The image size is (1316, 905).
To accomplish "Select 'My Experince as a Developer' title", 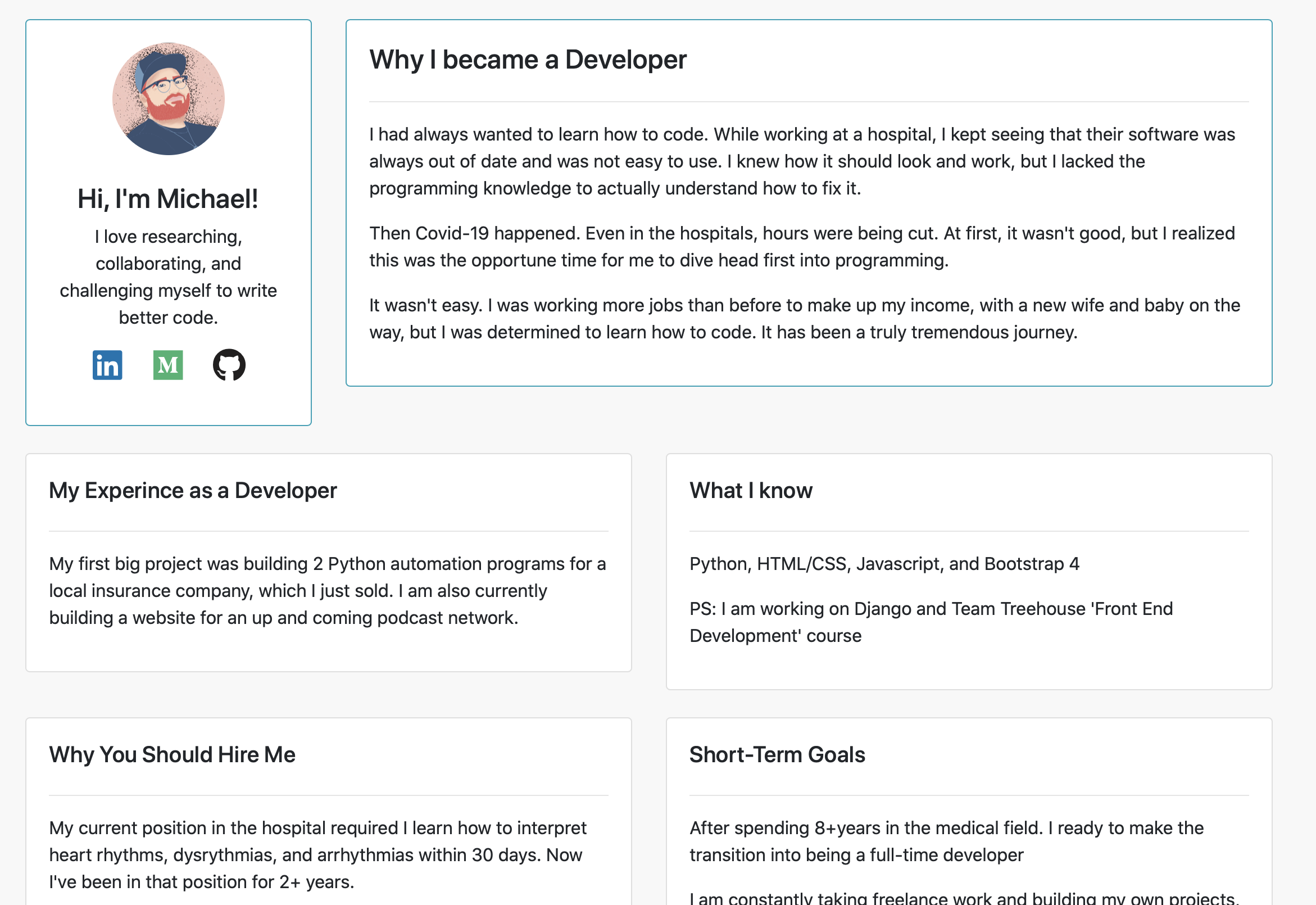I will tap(193, 491).
